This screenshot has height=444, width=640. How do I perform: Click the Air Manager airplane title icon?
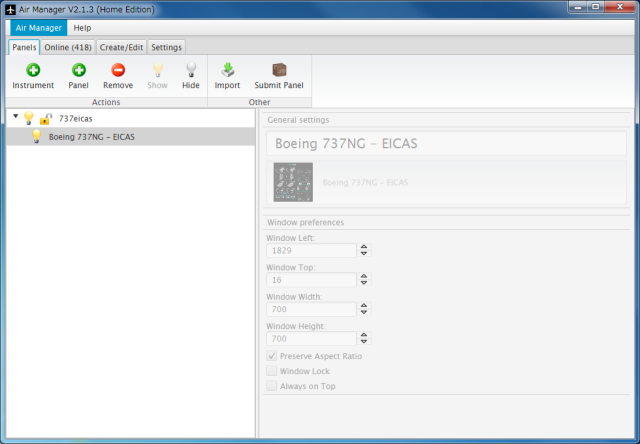[x=10, y=9]
